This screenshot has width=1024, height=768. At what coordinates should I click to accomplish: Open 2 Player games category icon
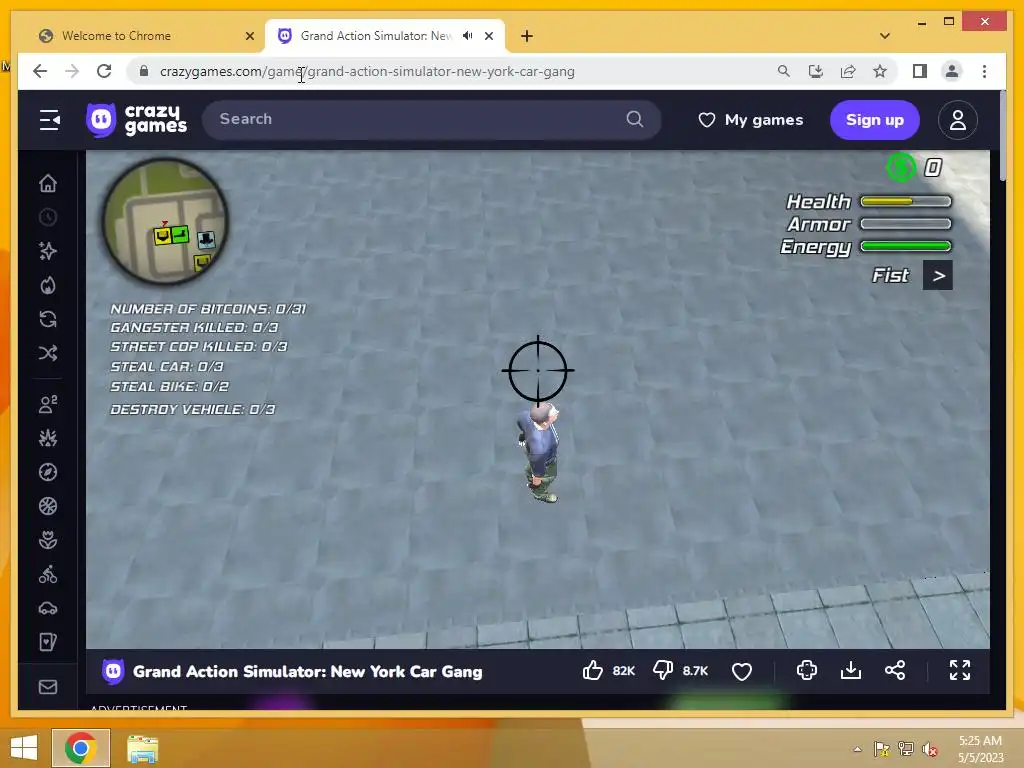pos(48,404)
